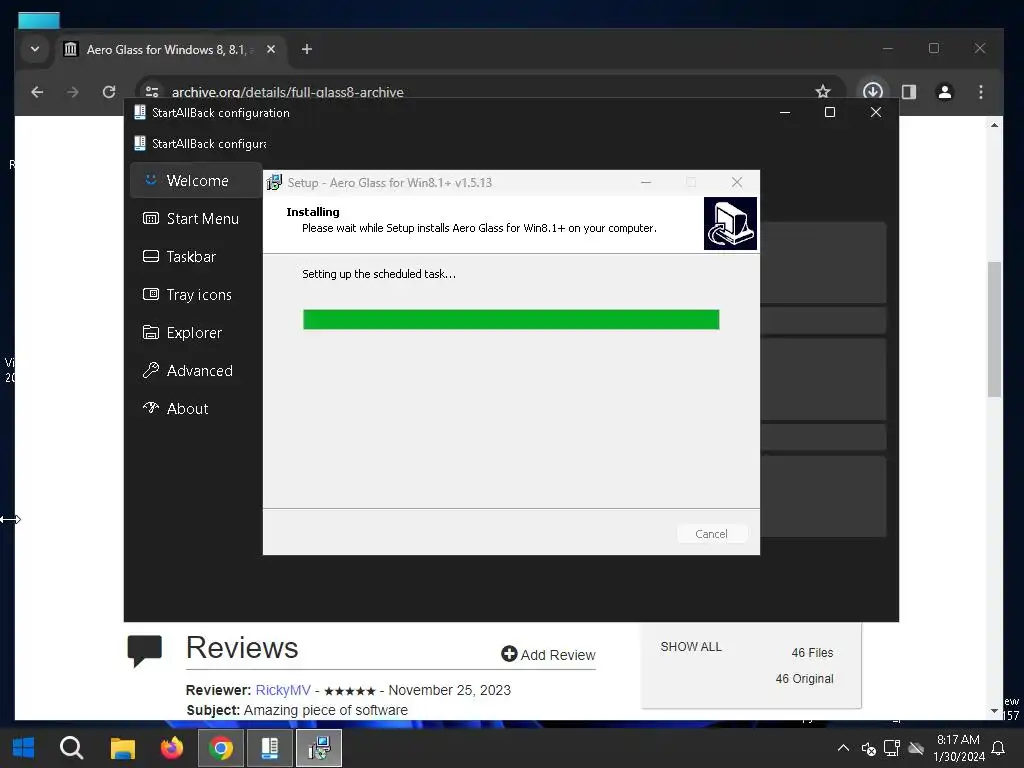Click the muted volume tray icon
This screenshot has height=768, width=1024.
tap(868, 748)
